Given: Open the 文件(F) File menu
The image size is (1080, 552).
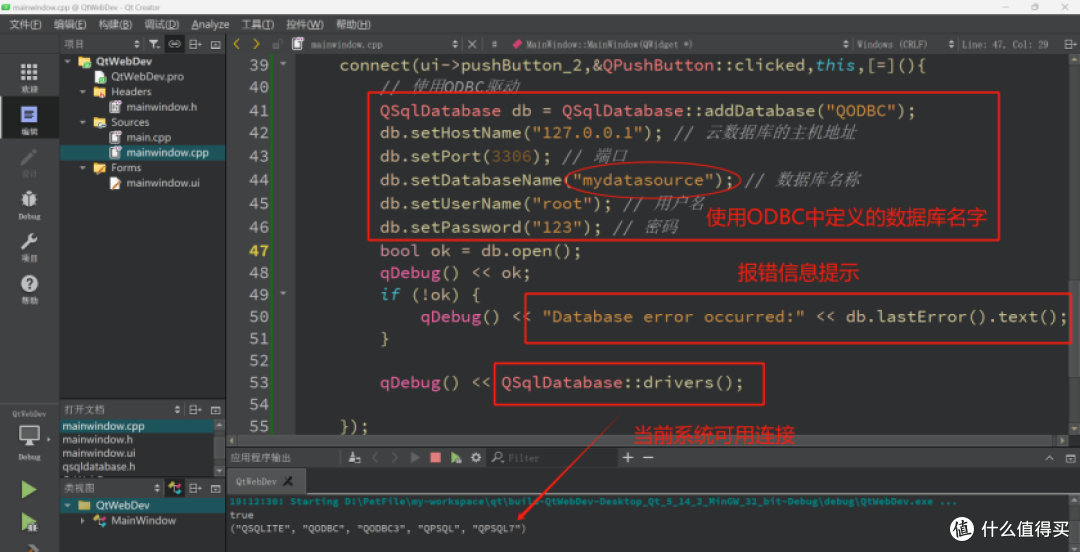Looking at the screenshot, I should (25, 24).
